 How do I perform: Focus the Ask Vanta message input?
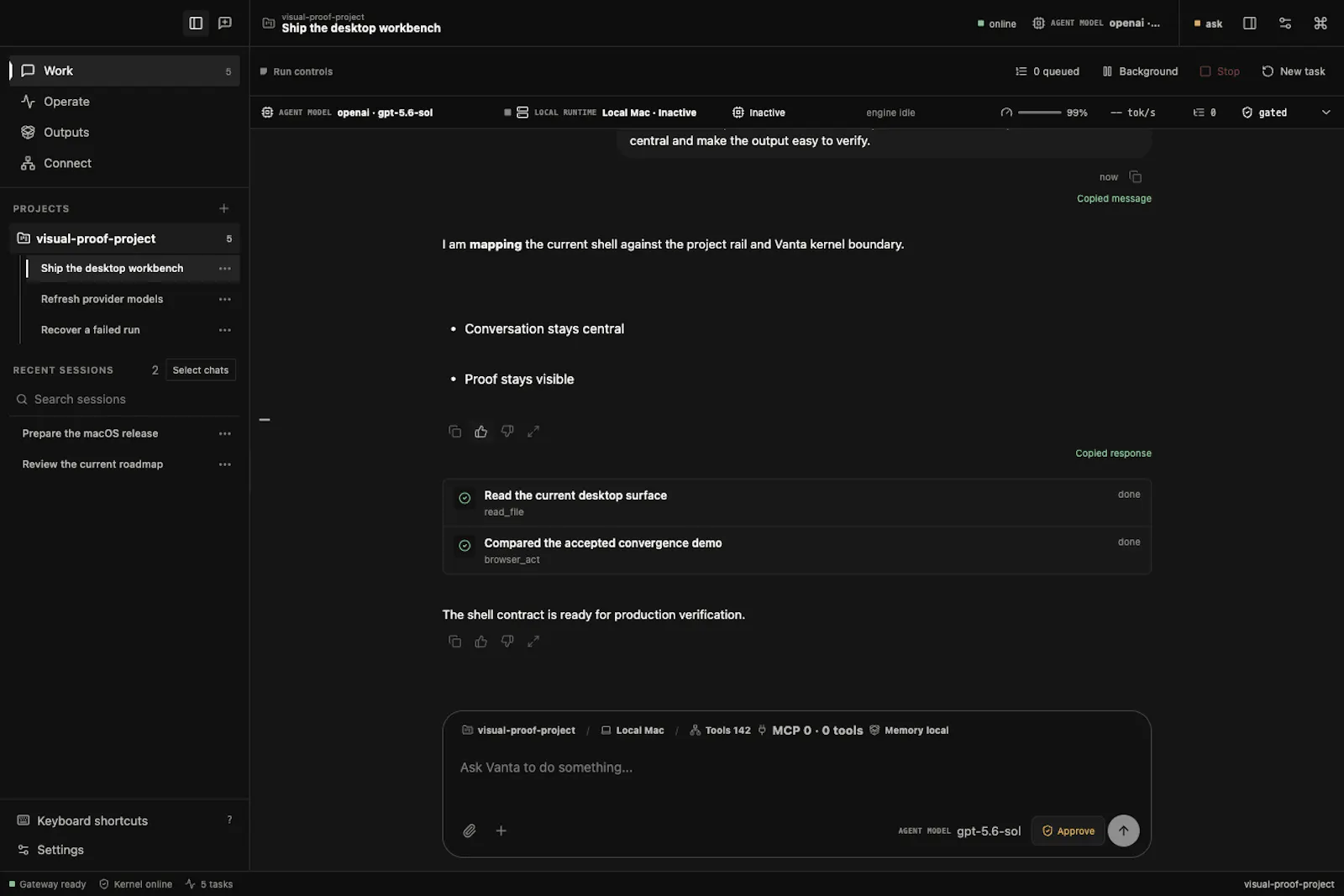(796, 768)
